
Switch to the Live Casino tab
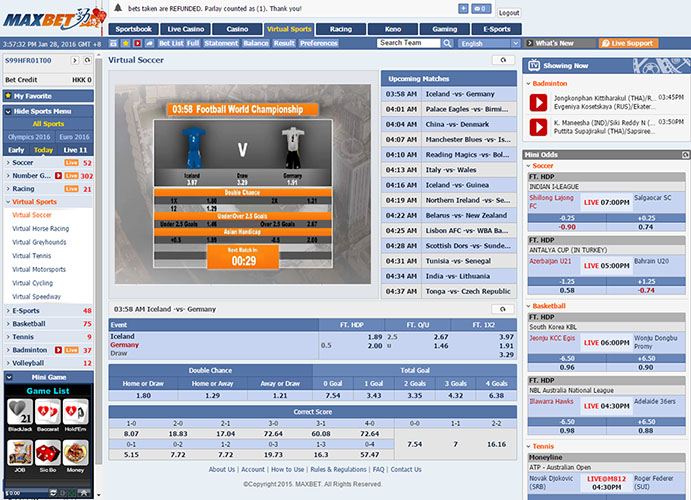[x=186, y=29]
